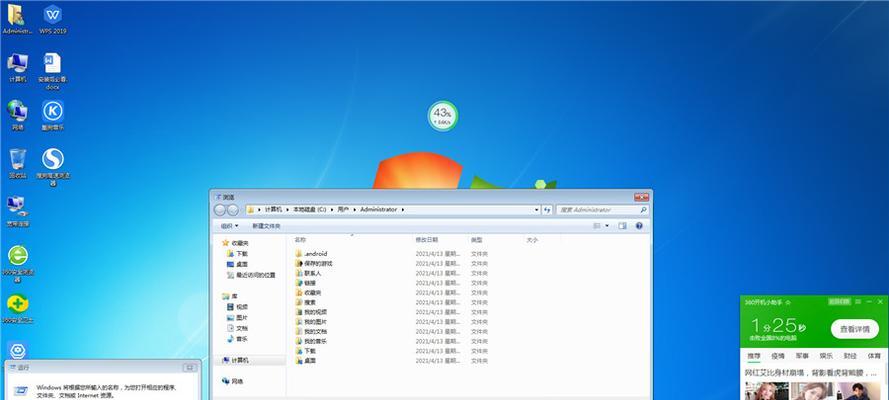Launch the Sogou browser desktop shortcut
889x400 pixels.
point(53,167)
